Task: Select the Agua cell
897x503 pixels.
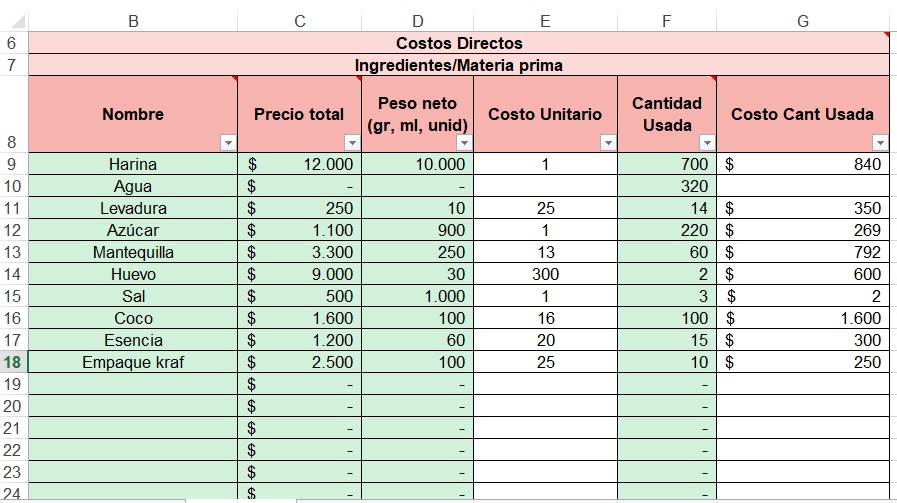Action: [x=133, y=186]
